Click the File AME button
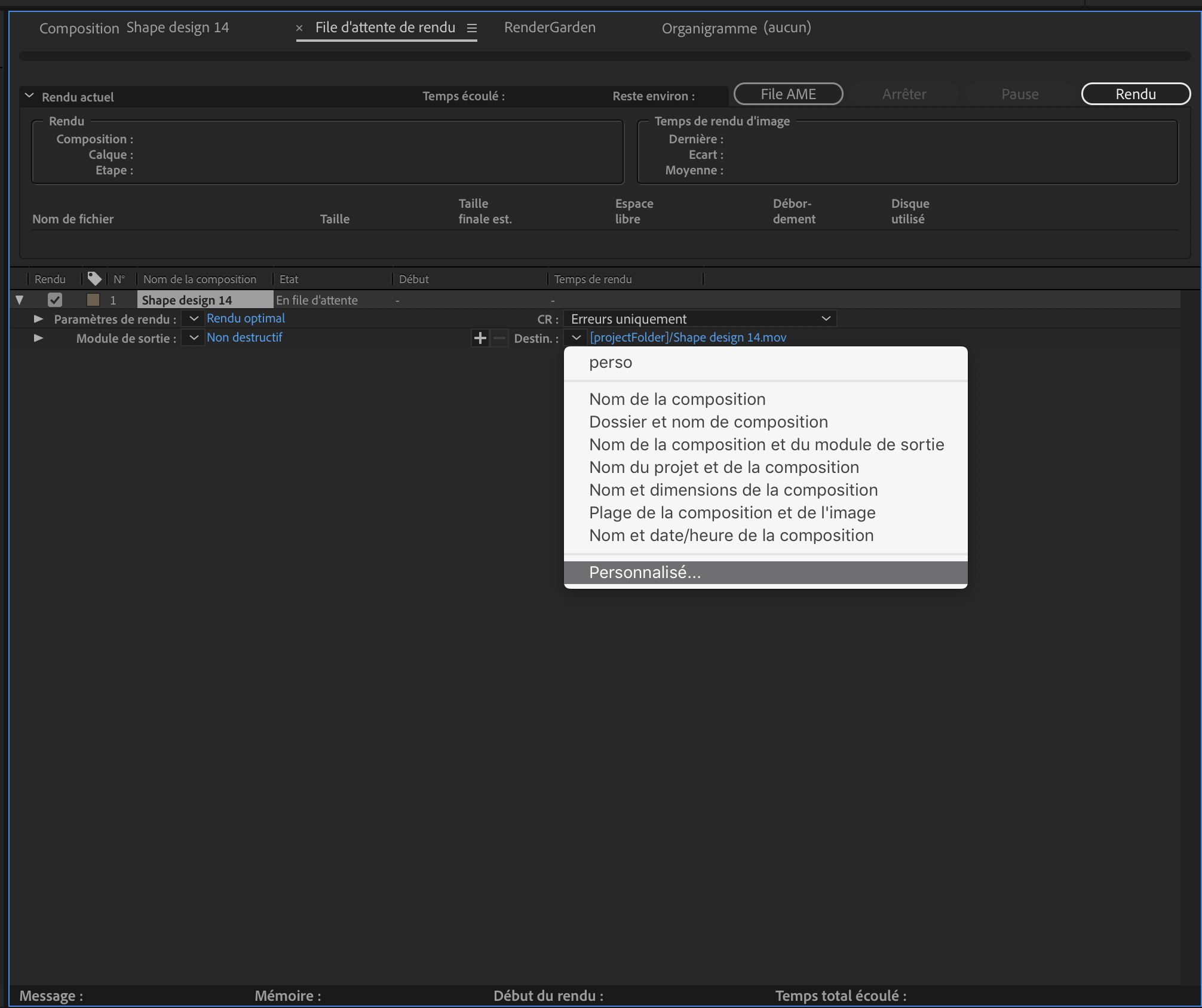The image size is (1202, 1008). click(788, 94)
